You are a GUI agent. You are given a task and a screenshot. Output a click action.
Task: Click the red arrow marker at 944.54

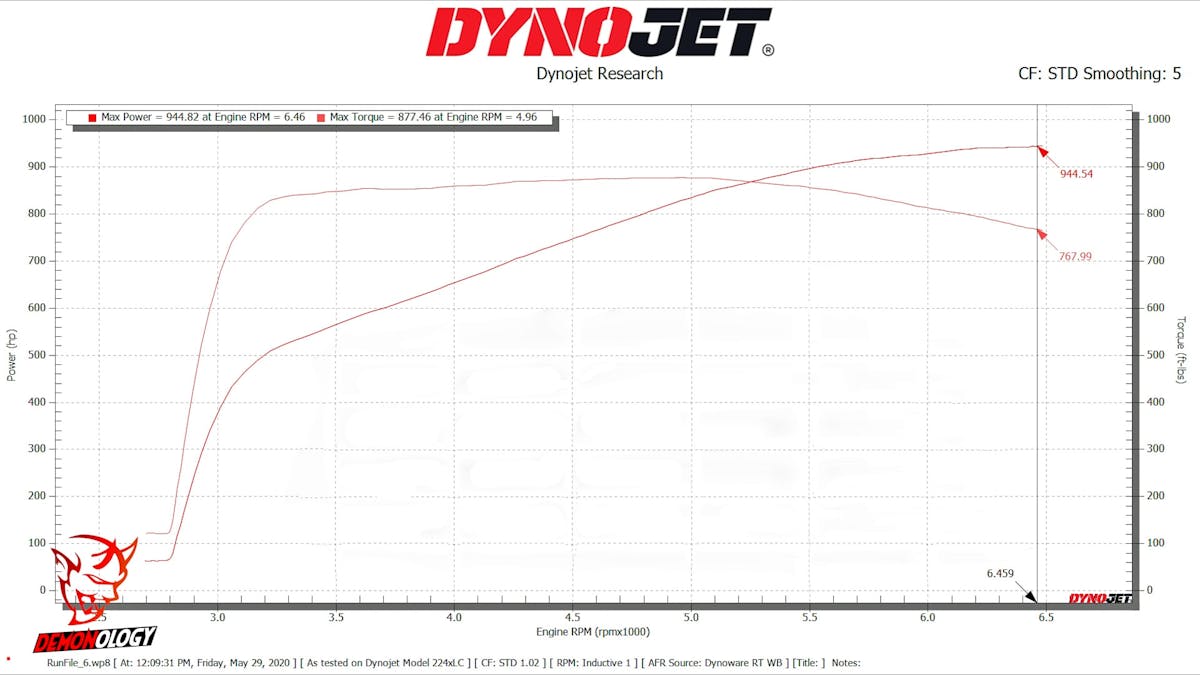click(x=1043, y=152)
